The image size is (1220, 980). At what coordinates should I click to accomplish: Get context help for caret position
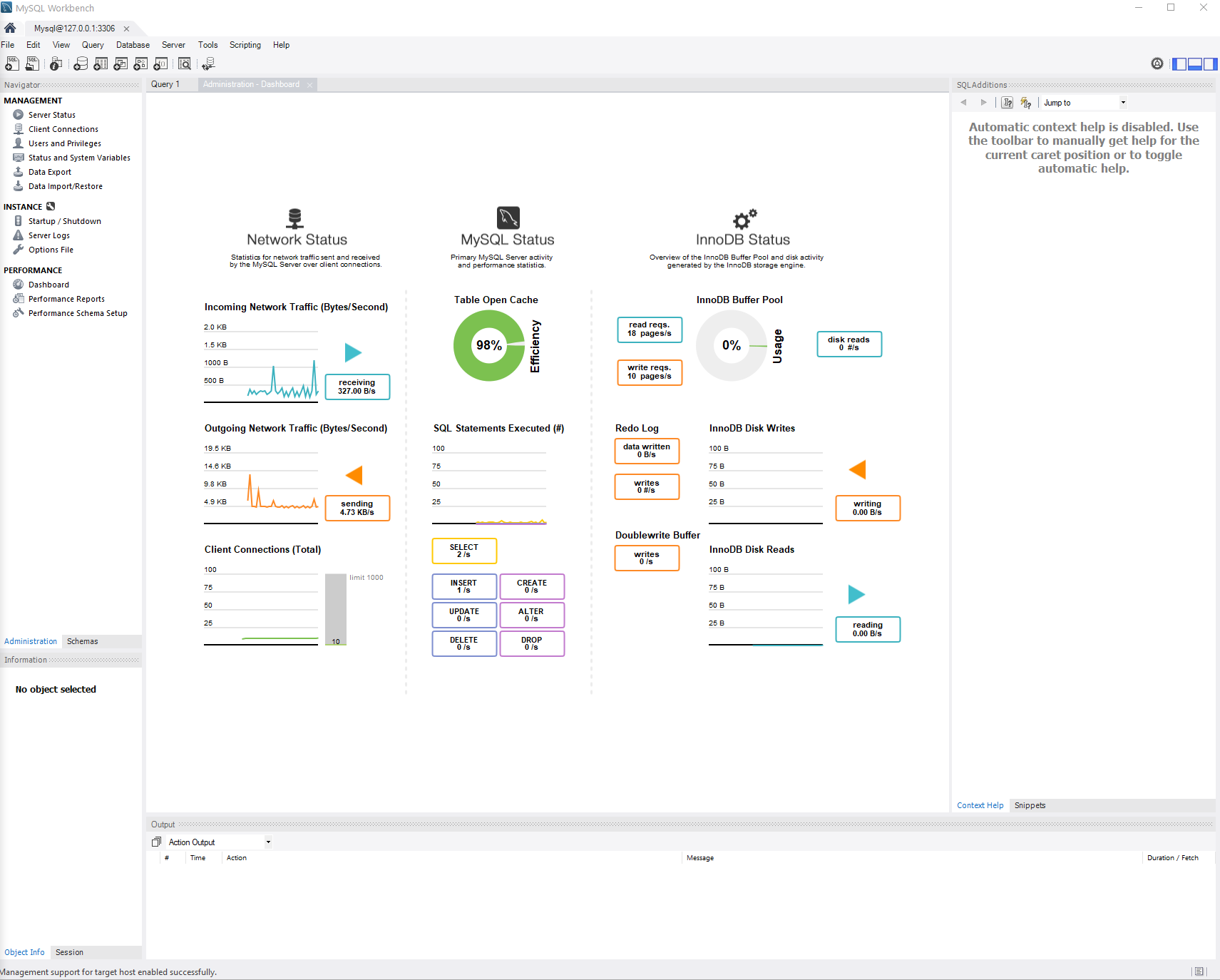1008,103
